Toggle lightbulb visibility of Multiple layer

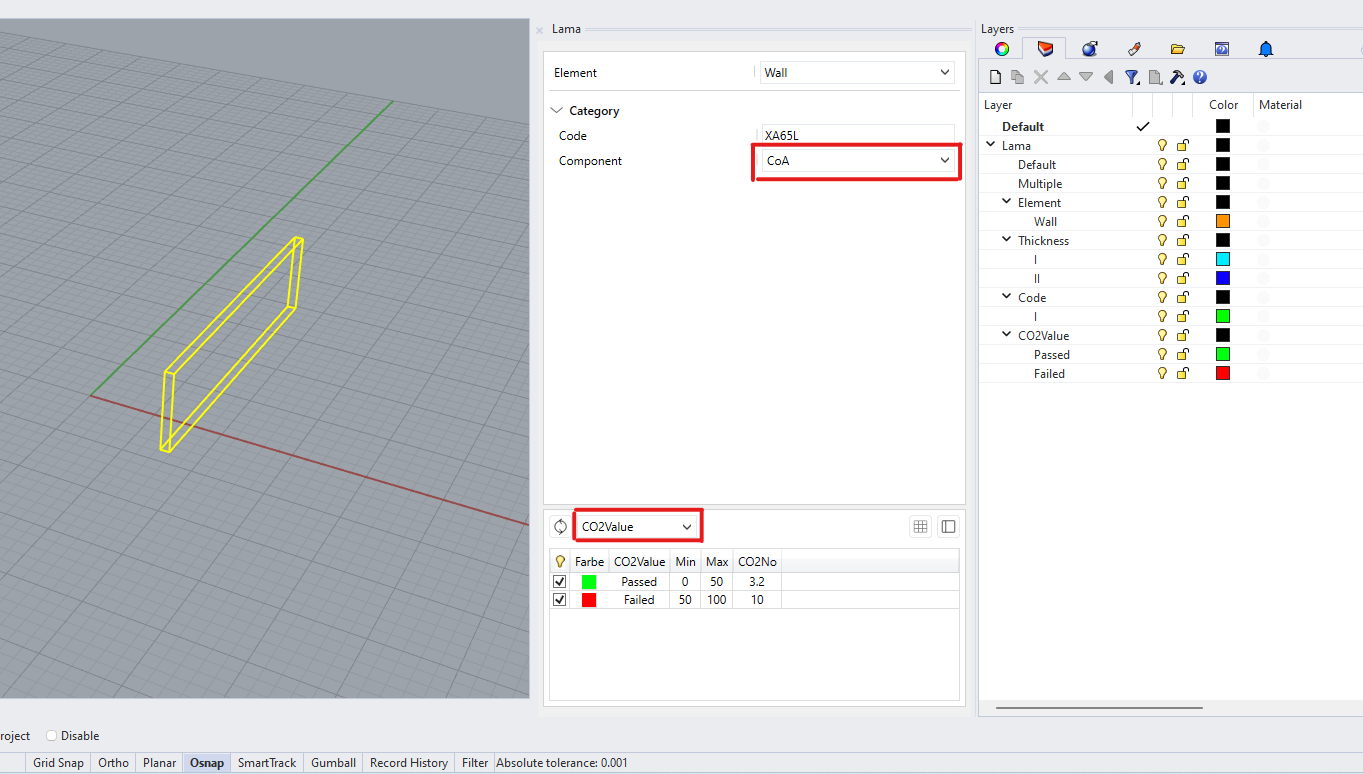[1162, 183]
